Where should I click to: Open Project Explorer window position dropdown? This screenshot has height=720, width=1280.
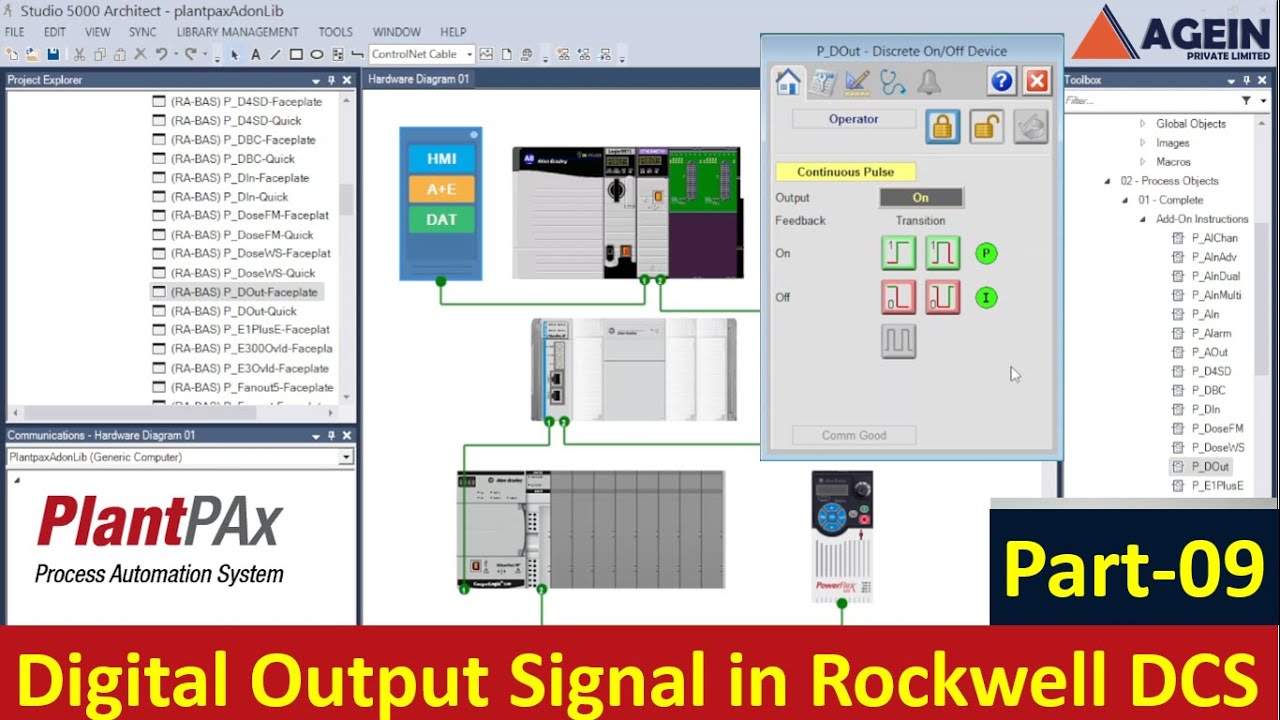pyautogui.click(x=316, y=80)
